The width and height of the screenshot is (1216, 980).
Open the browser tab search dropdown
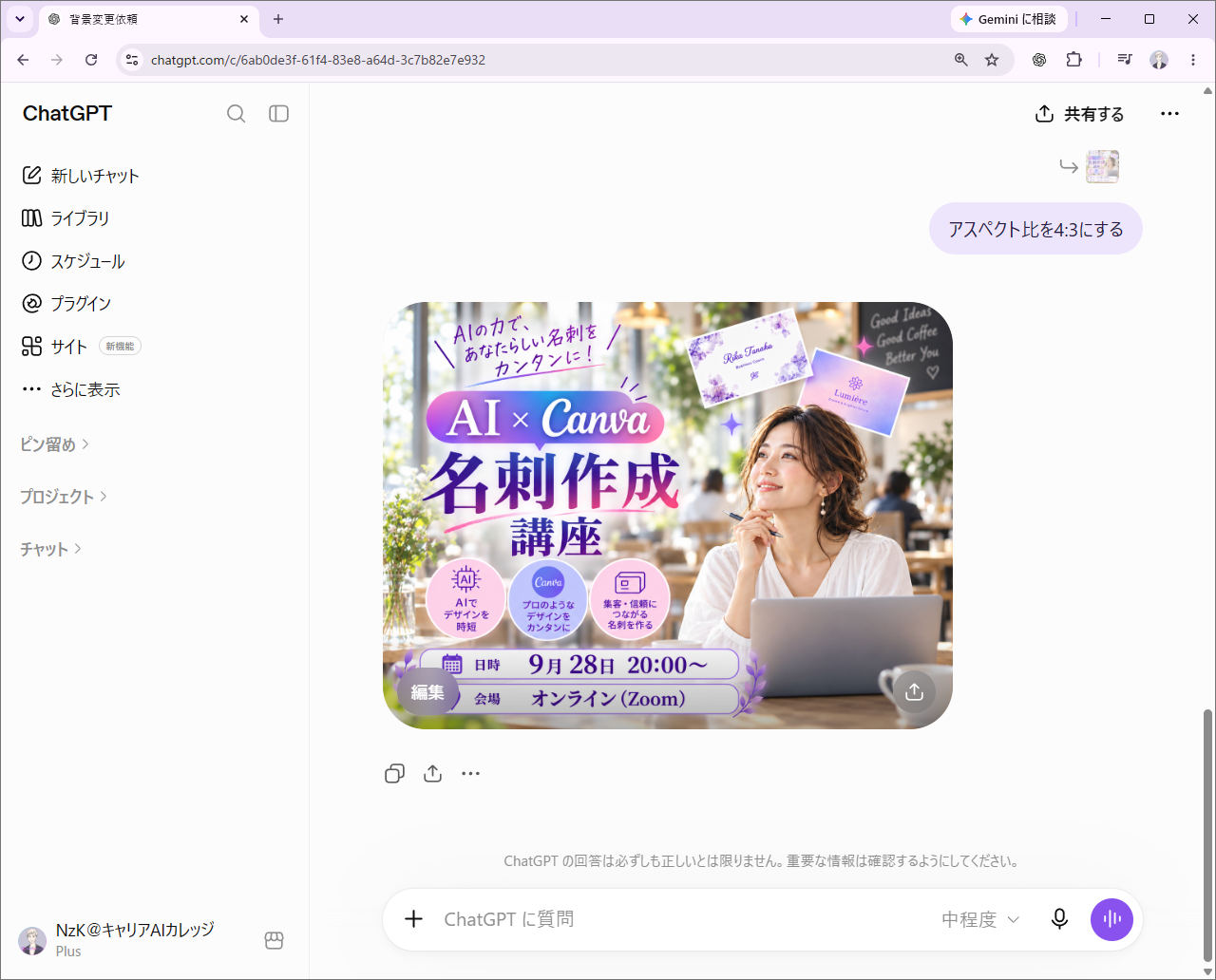pos(19,19)
